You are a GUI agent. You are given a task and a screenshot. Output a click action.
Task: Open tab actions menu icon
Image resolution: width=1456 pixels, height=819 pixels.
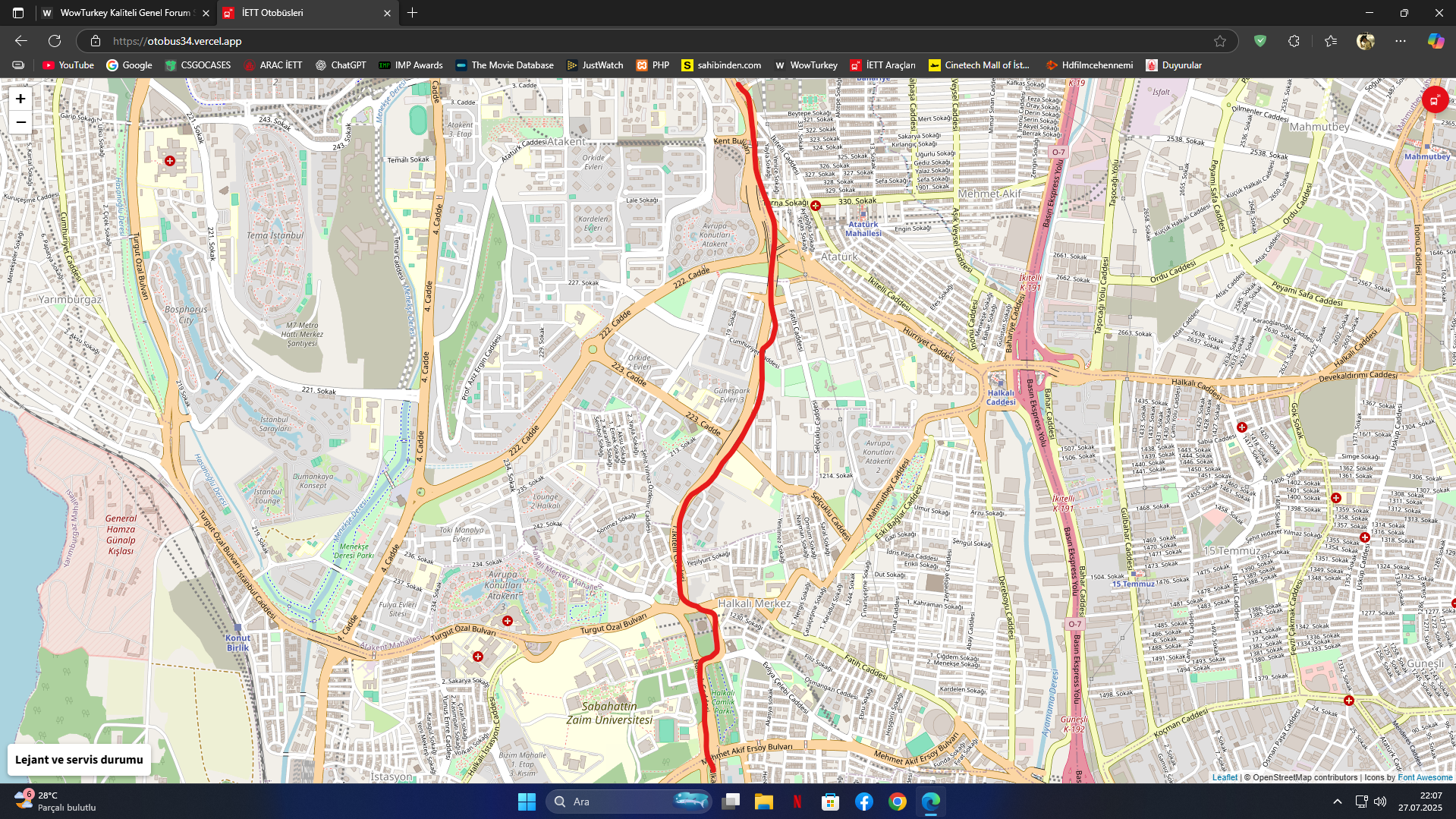click(x=18, y=13)
